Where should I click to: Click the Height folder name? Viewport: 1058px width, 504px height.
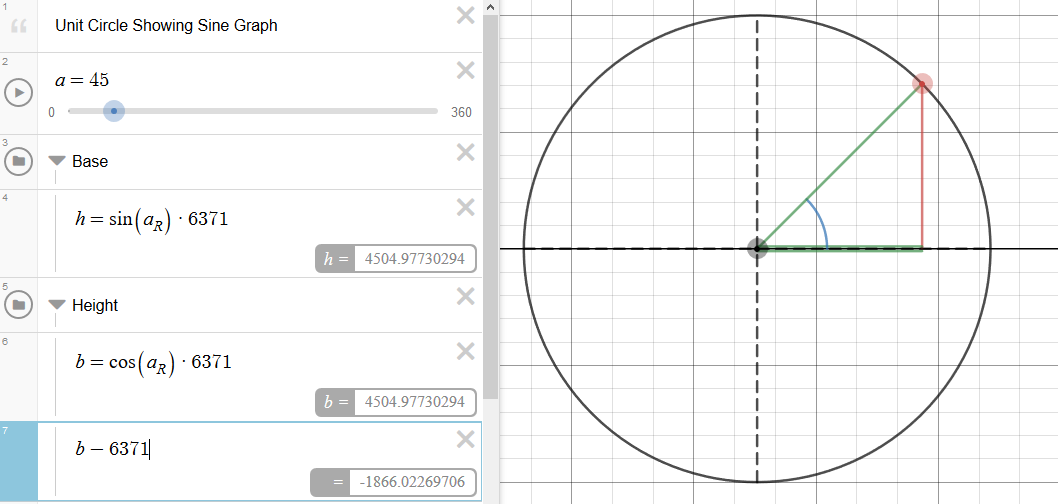point(95,305)
